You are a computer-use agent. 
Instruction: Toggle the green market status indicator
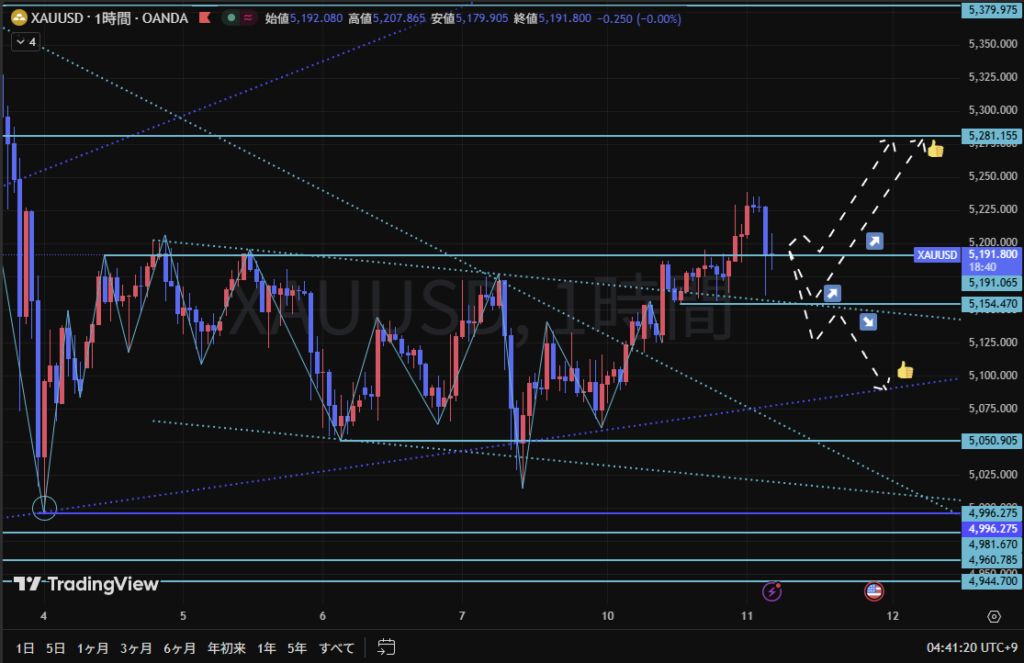coord(231,18)
